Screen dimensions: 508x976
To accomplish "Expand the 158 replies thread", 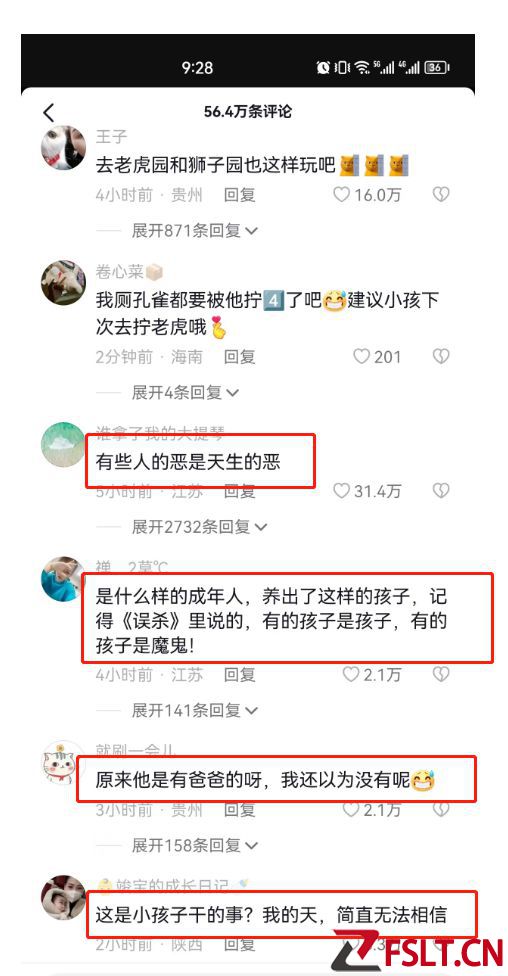I will point(194,845).
